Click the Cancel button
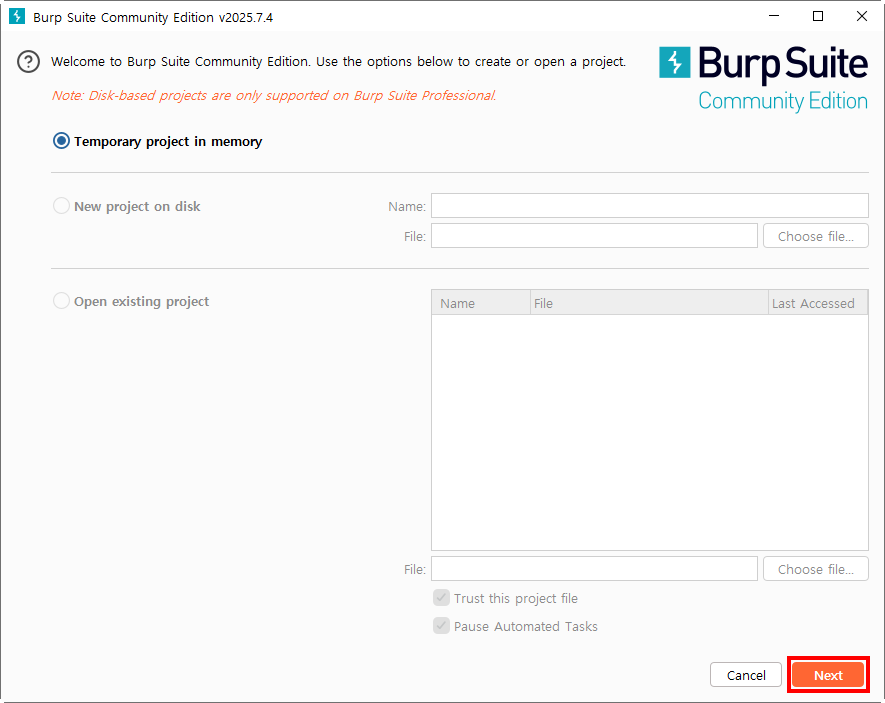Viewport: 885px width, 703px height. click(x=746, y=675)
